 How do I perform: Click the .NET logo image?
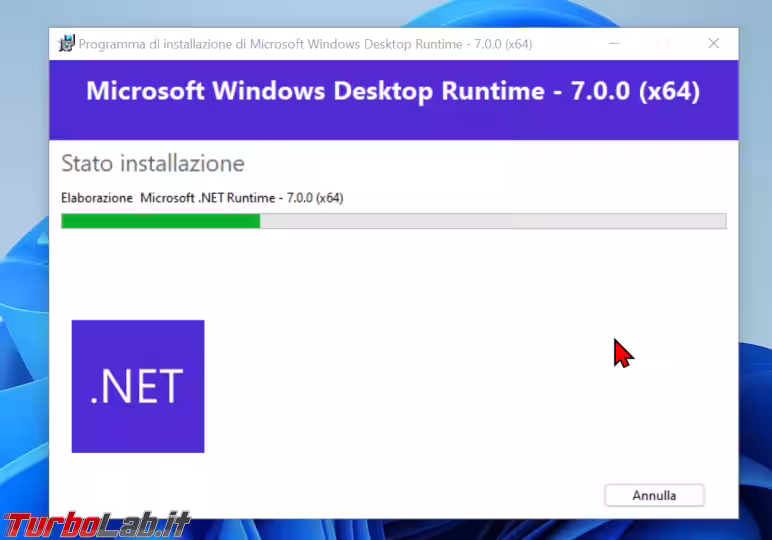pos(138,386)
